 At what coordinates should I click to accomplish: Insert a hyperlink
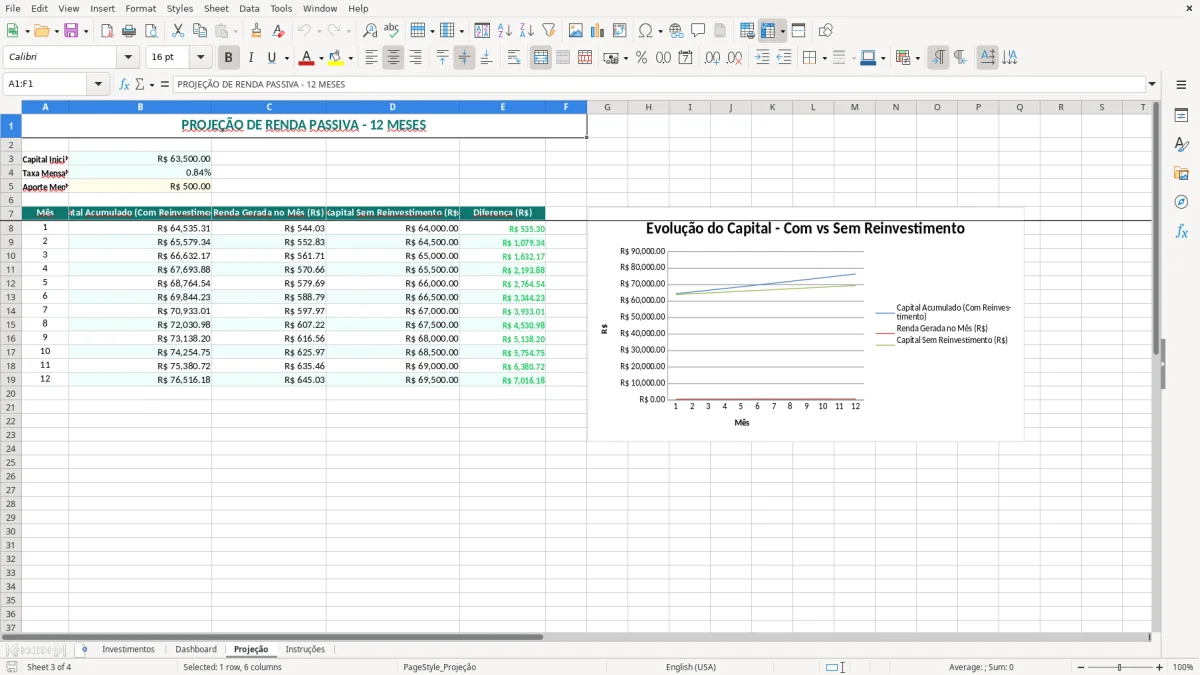pos(677,31)
